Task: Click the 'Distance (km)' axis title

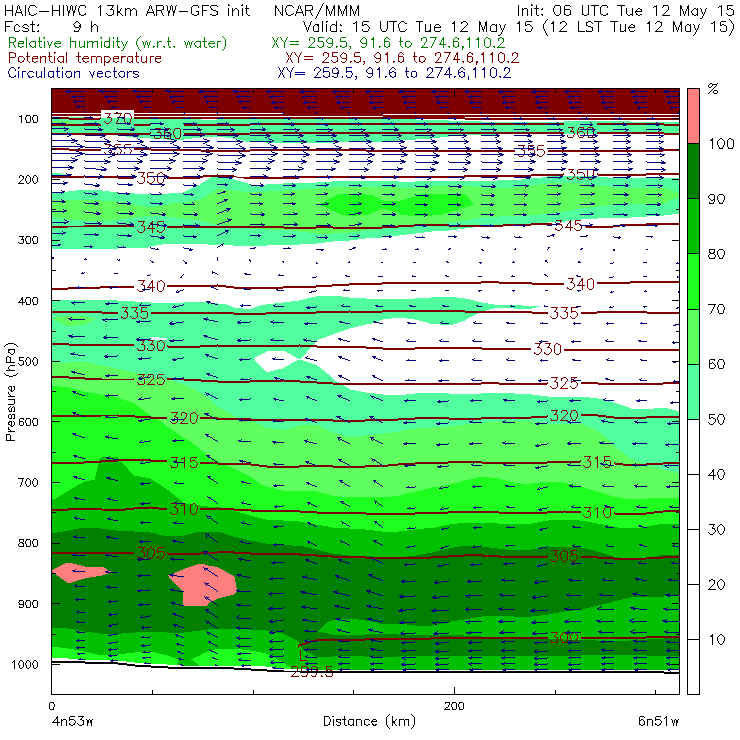Action: click(370, 721)
